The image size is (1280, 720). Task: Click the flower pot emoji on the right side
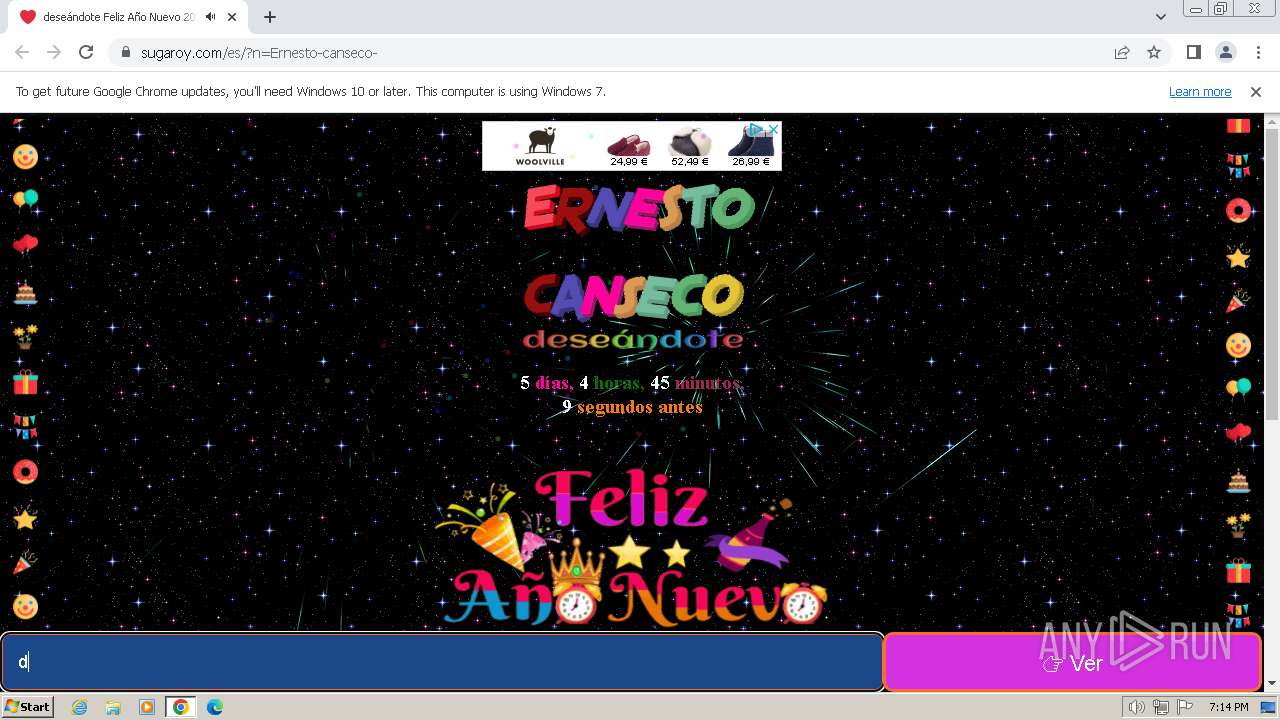(1238, 526)
